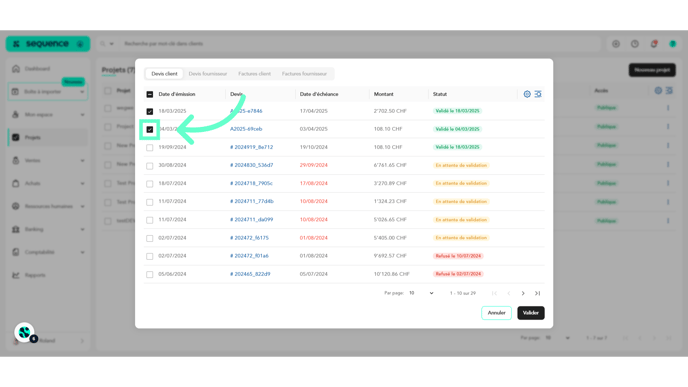Click the circular icon inside Sequence header
The height and width of the screenshot is (387, 688).
(x=80, y=44)
